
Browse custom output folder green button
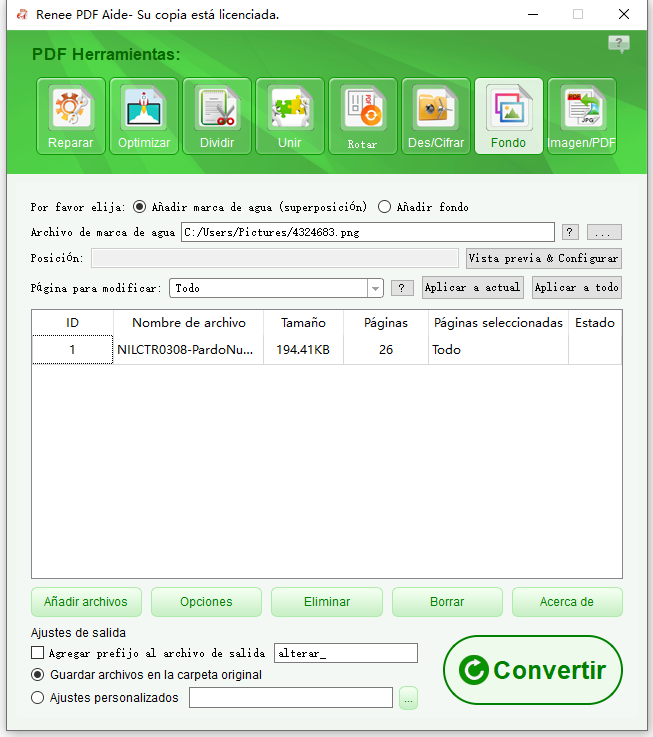coord(408,698)
